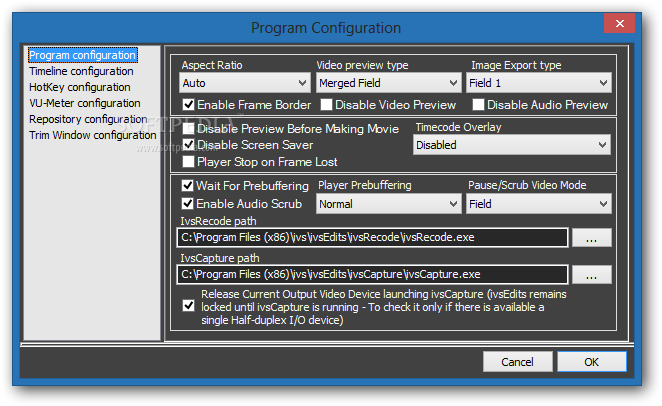The width and height of the screenshot is (662, 406).
Task: Toggle Enable Audio Scrub checkbox
Action: 187,203
